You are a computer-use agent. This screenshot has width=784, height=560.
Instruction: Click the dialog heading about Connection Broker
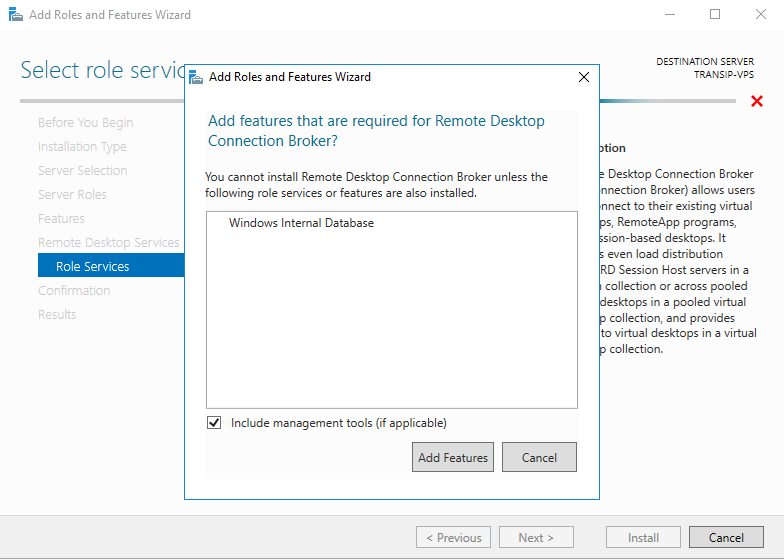pos(376,130)
